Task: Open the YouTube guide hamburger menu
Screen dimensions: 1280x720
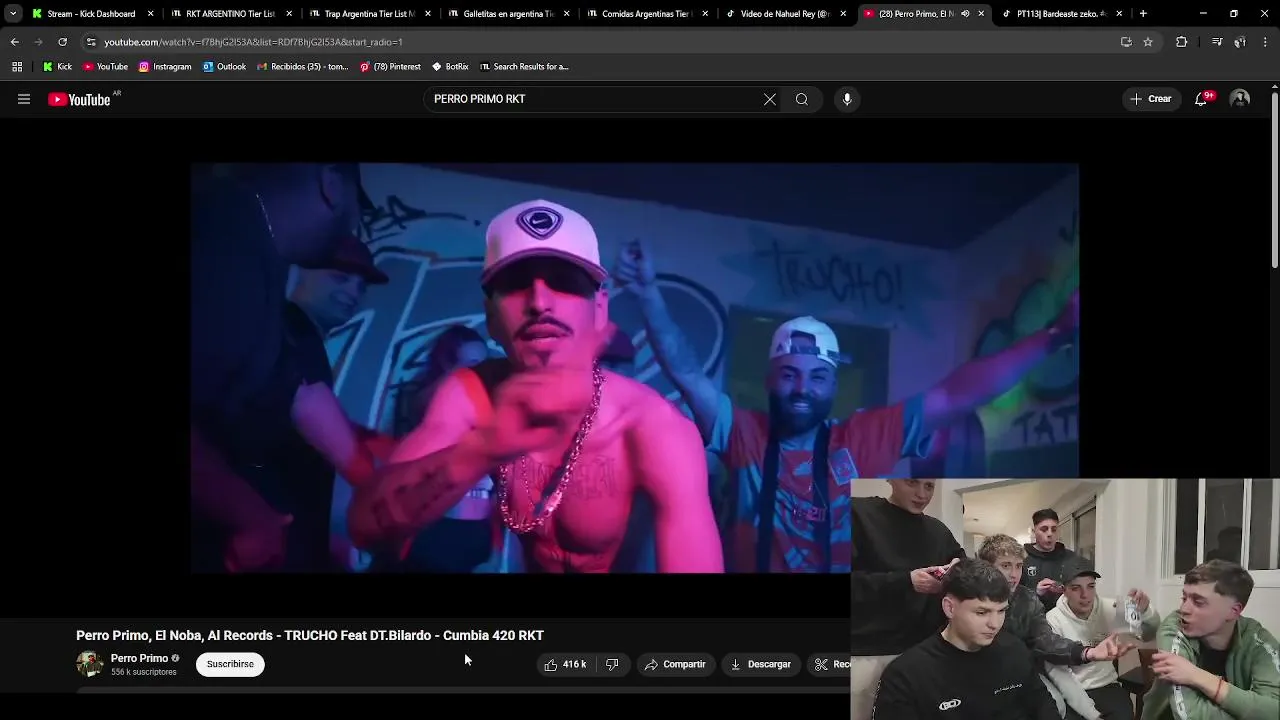Action: point(24,99)
